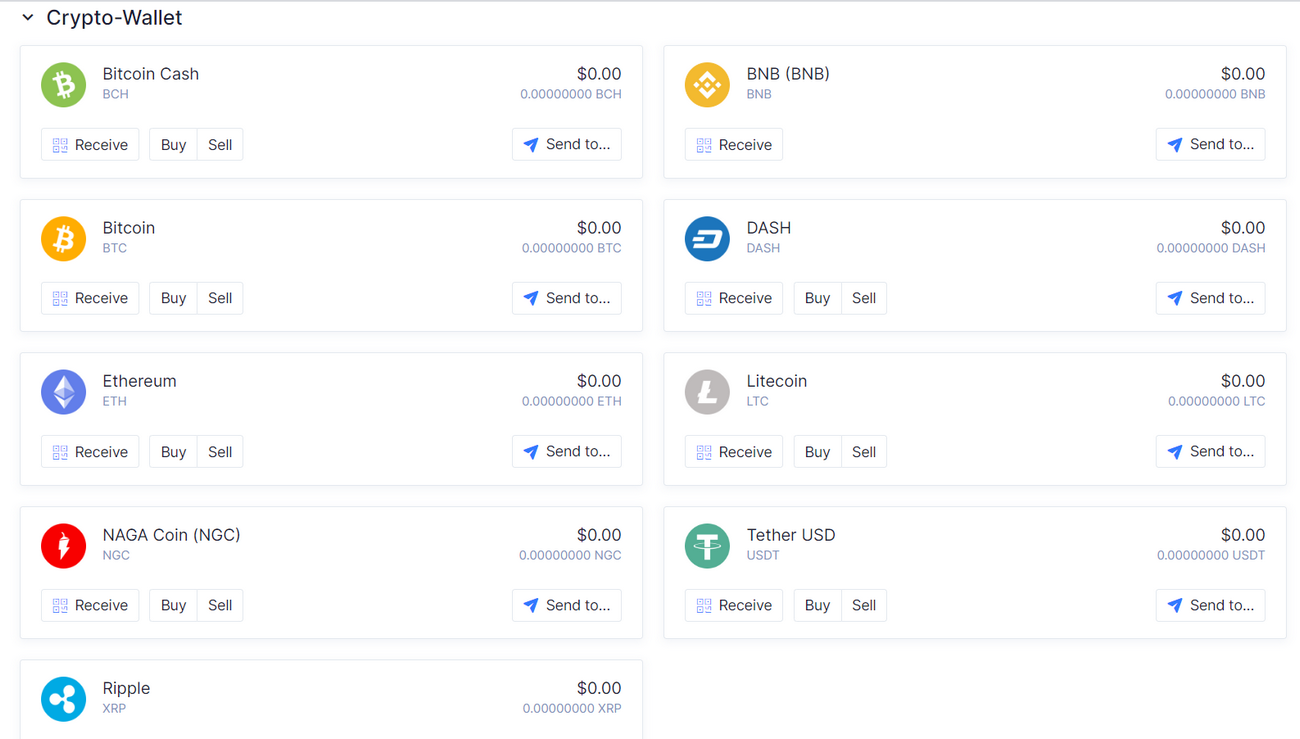
Task: Send DASH with Send to
Action: coord(1211,298)
